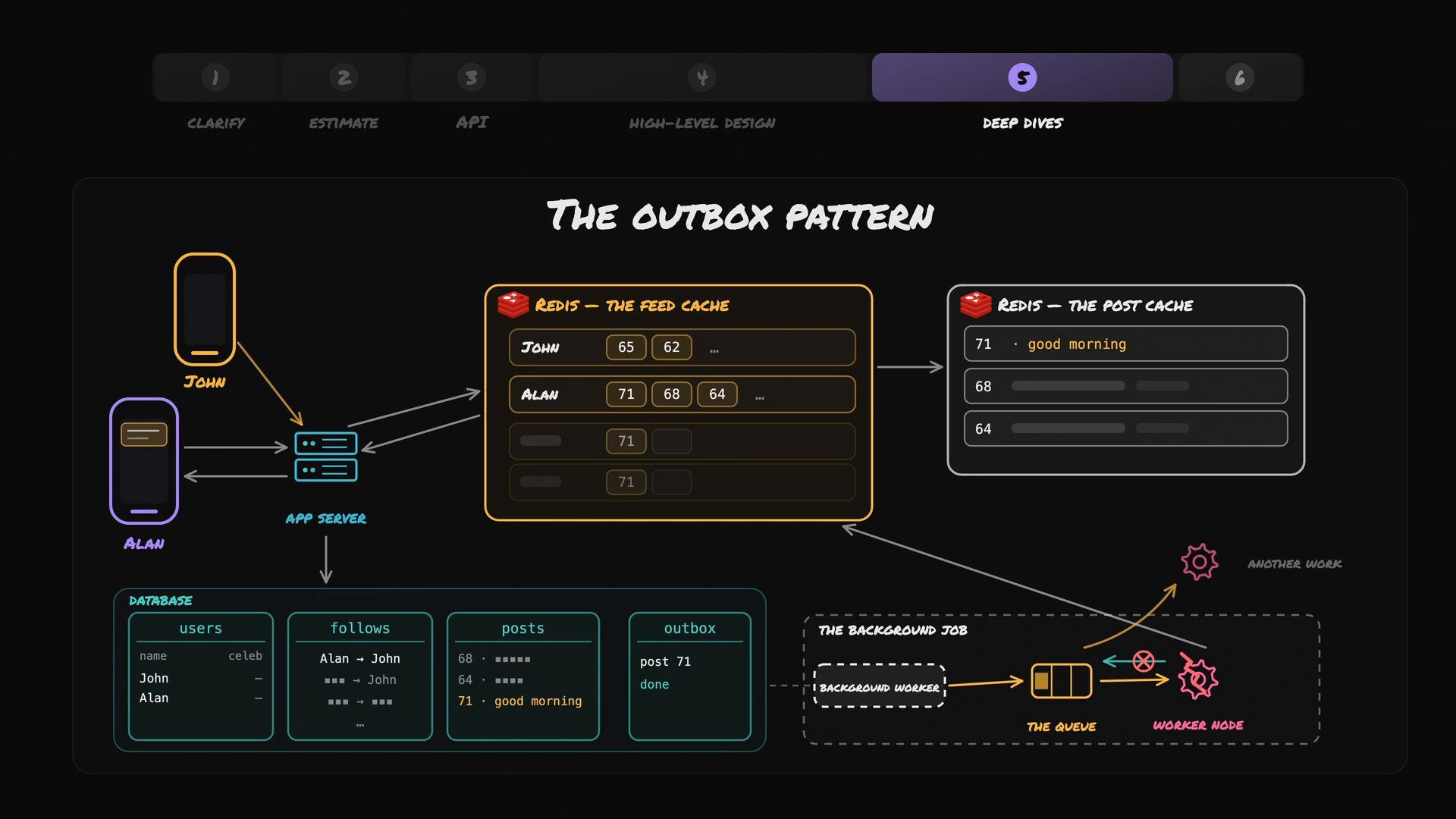Click John row in users table

(201, 679)
